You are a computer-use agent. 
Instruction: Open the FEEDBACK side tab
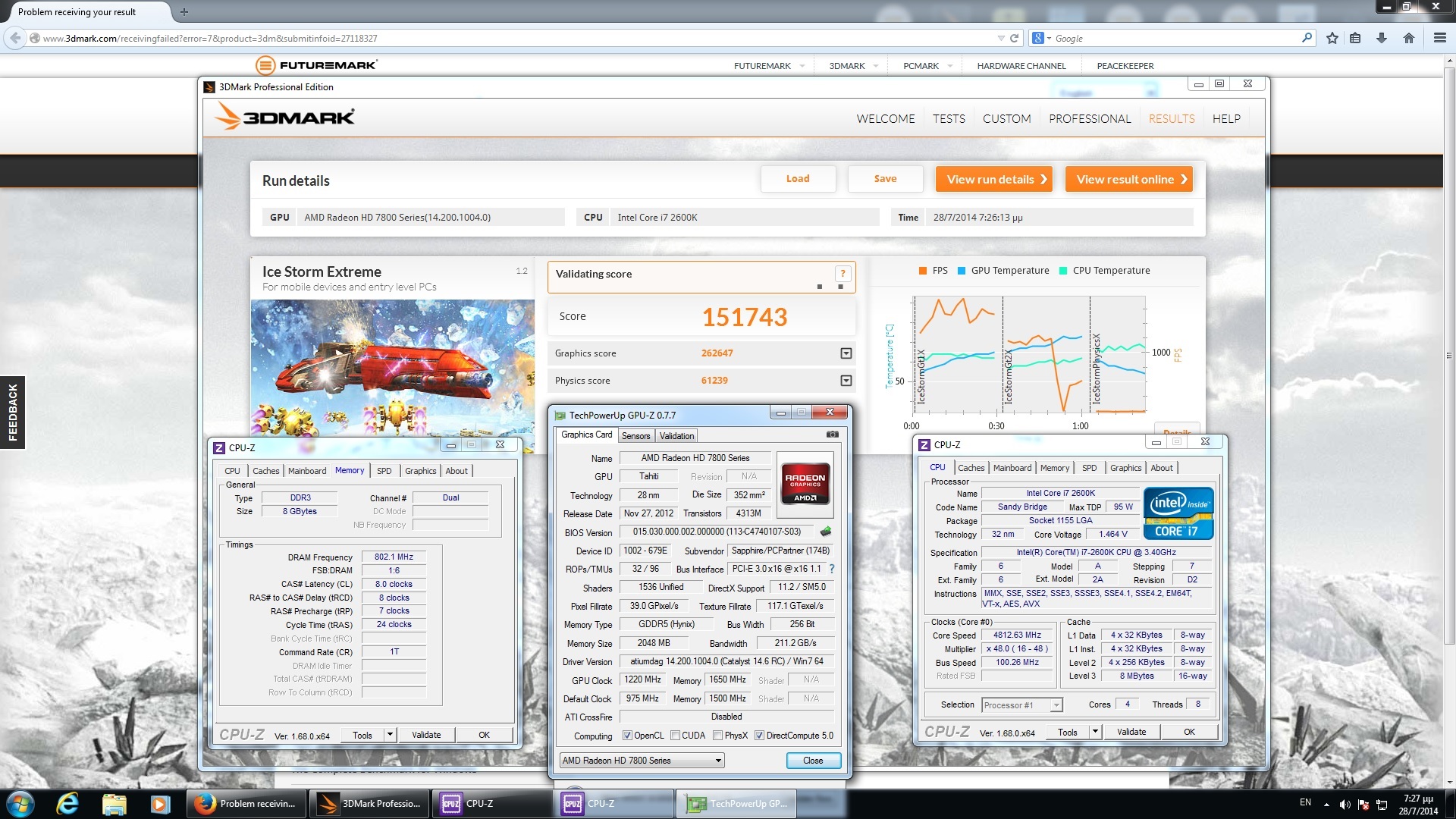(x=13, y=413)
